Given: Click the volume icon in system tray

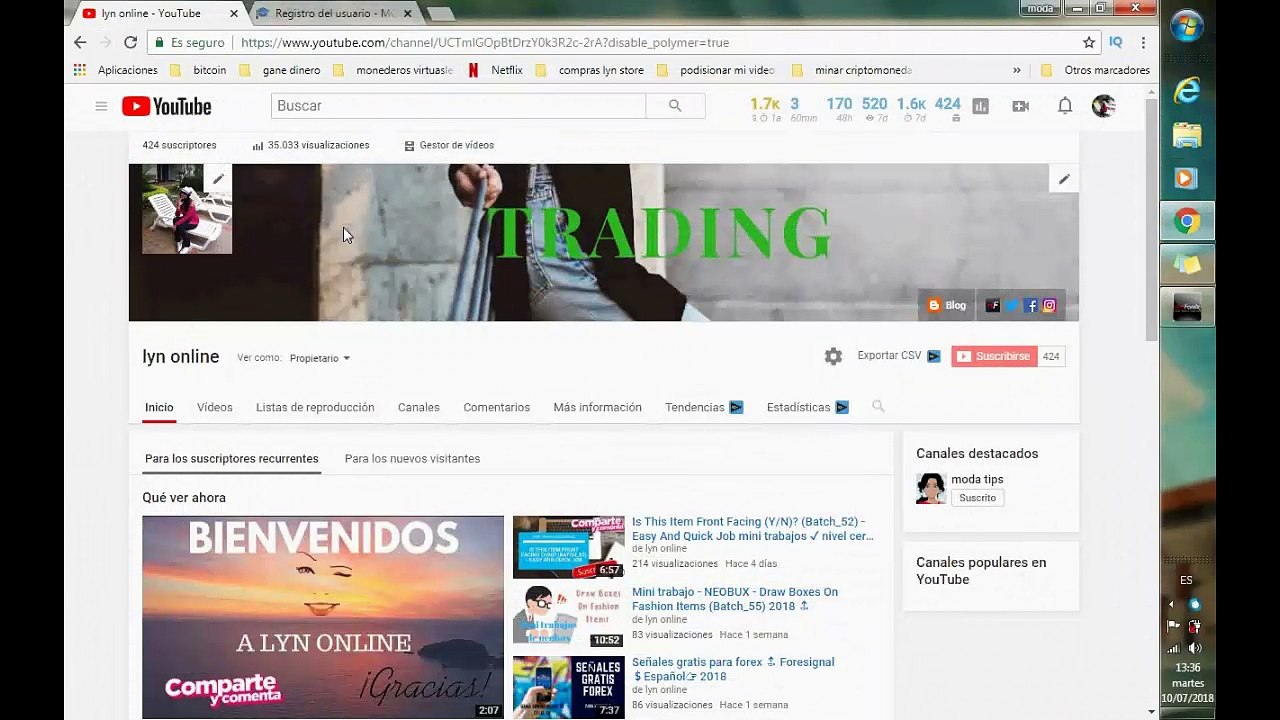Looking at the screenshot, I should pos(1195,648).
